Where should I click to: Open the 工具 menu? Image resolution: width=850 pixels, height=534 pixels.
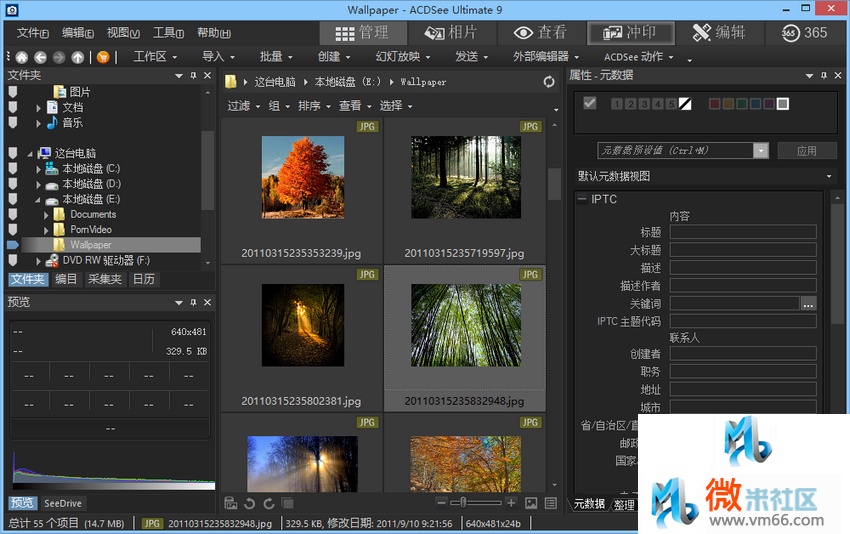168,33
